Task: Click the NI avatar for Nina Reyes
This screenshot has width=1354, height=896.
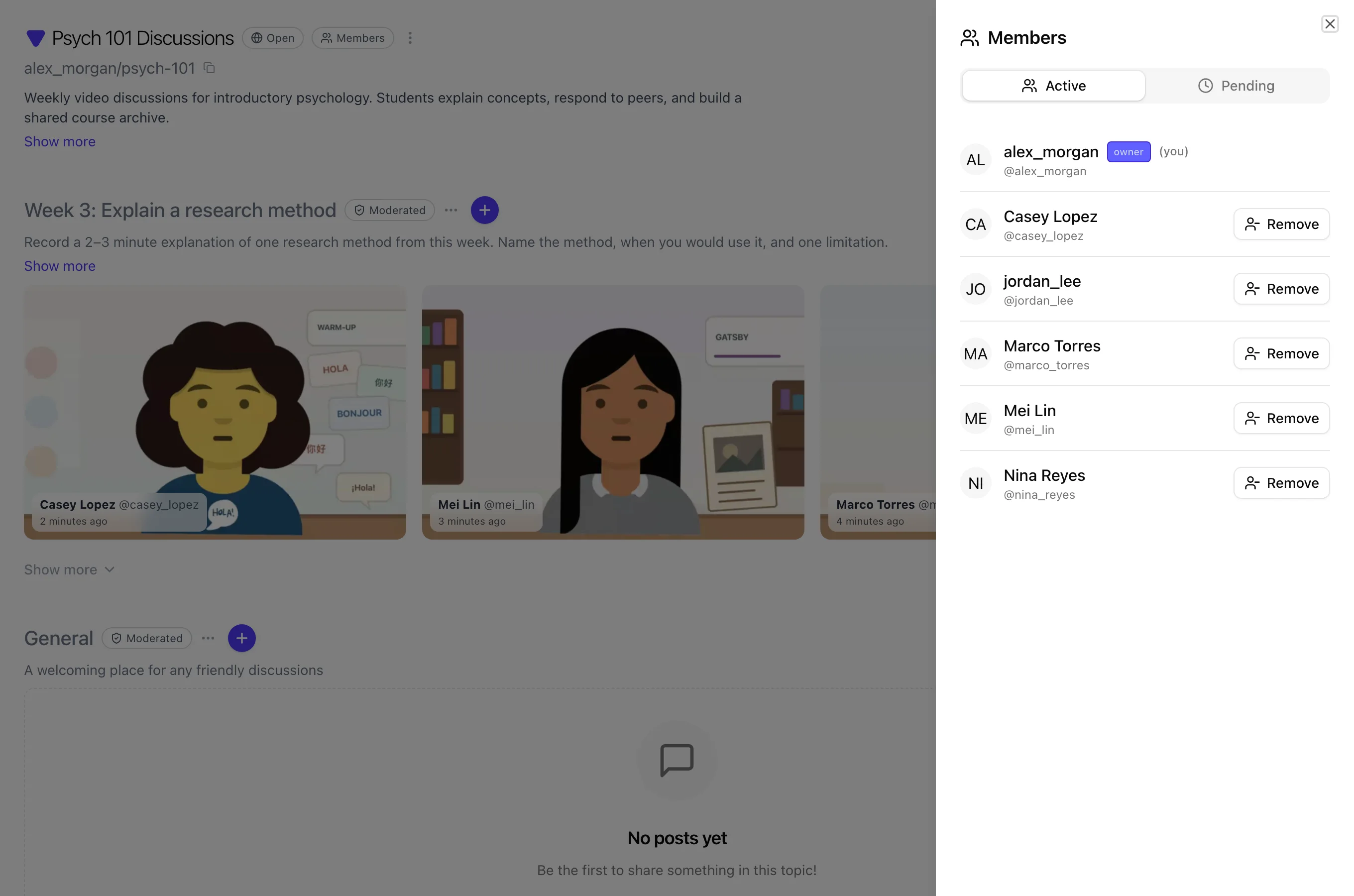Action: tap(975, 483)
